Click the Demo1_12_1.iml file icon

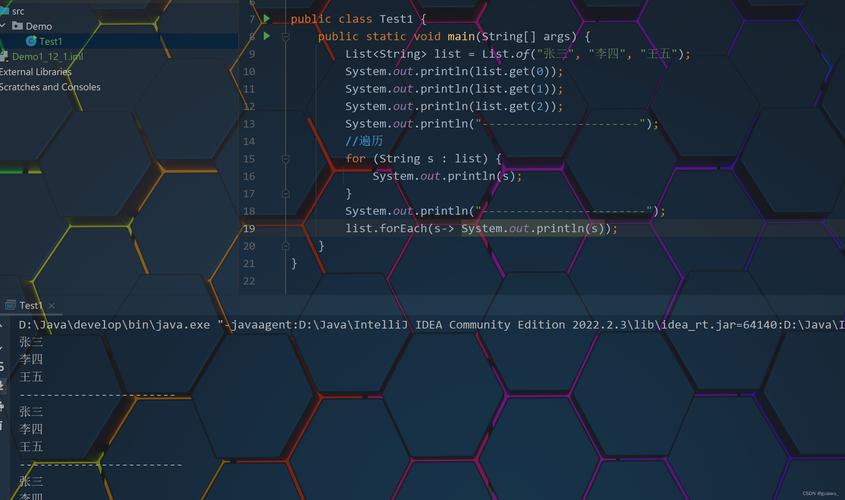[x=5, y=57]
